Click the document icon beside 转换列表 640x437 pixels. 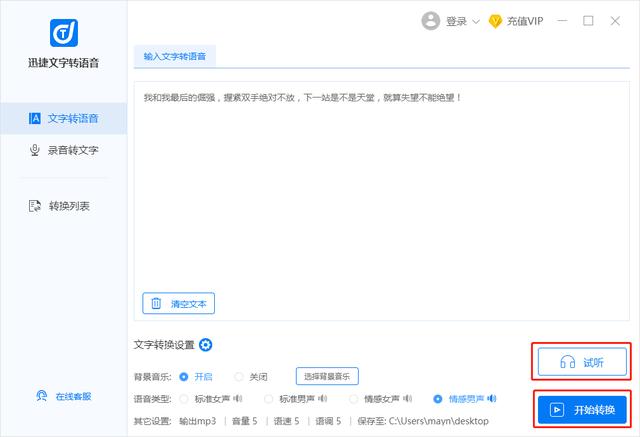click(35, 206)
